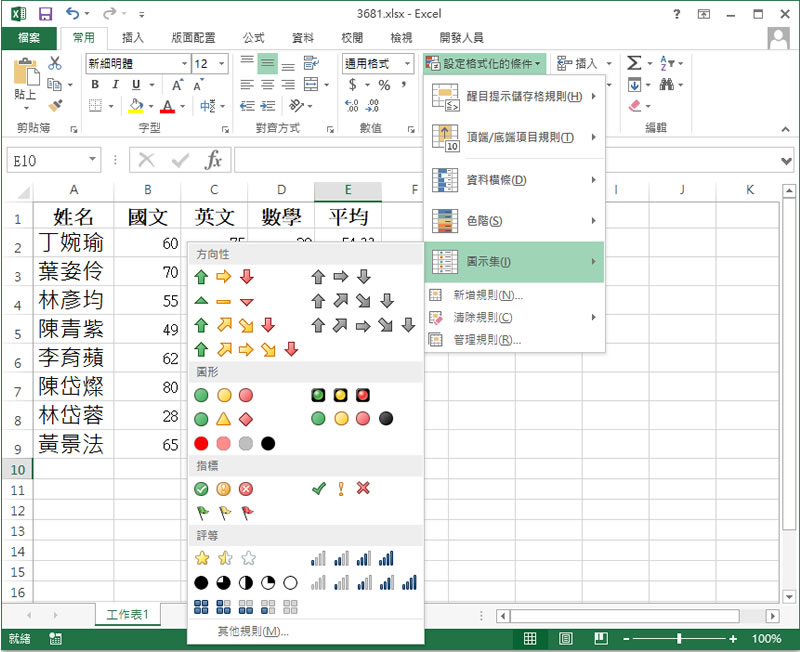Viewport: 800px width, 652px height.
Task: Expand the formula bar chevron
Action: [786, 161]
